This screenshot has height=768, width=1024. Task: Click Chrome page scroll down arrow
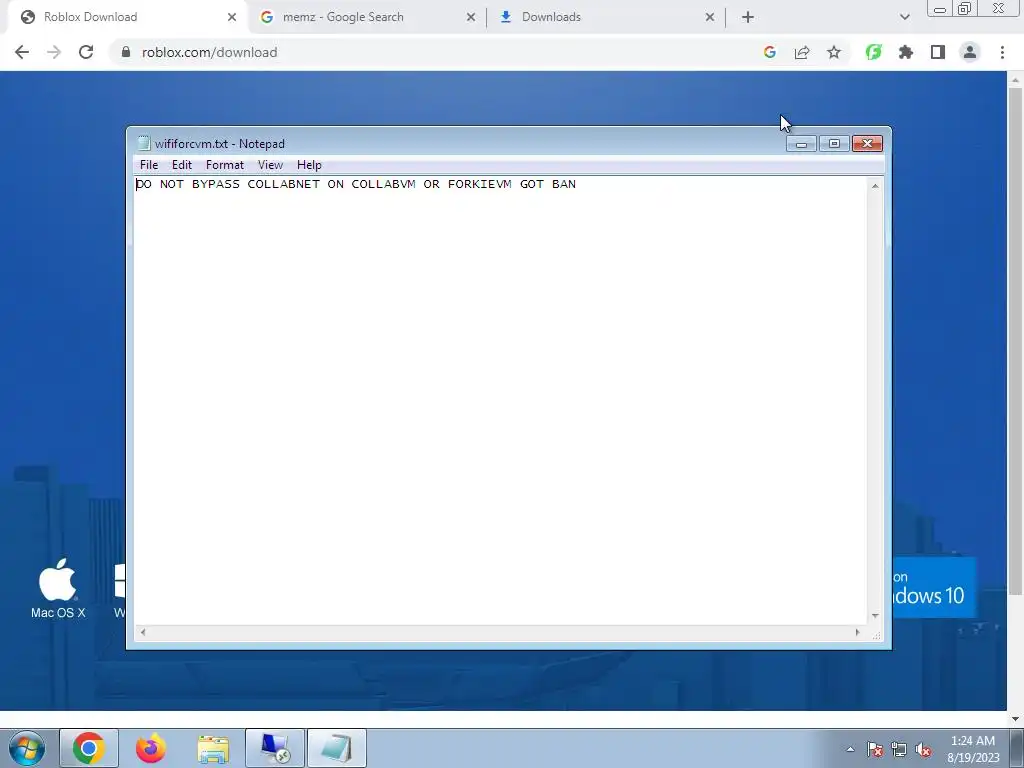tap(1014, 719)
